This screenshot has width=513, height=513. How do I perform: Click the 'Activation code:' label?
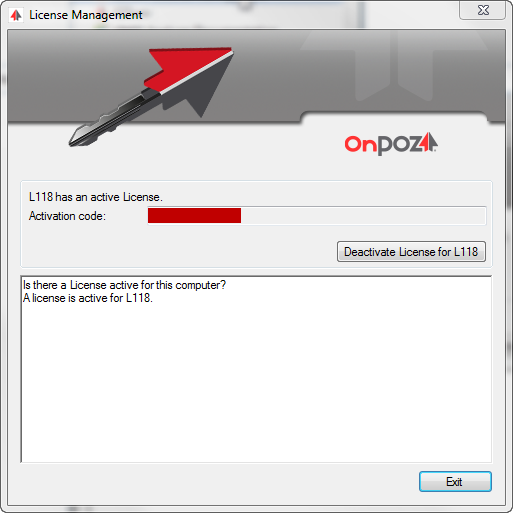[67, 216]
